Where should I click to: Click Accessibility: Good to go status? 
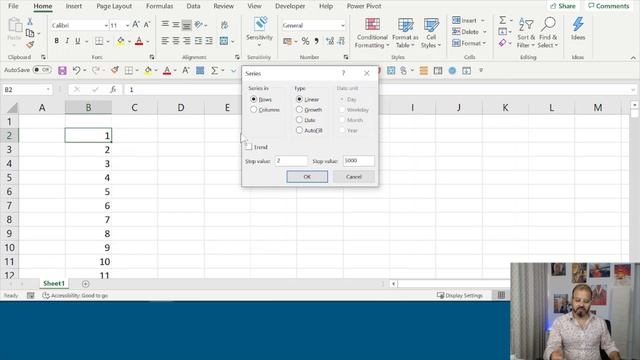click(75, 295)
